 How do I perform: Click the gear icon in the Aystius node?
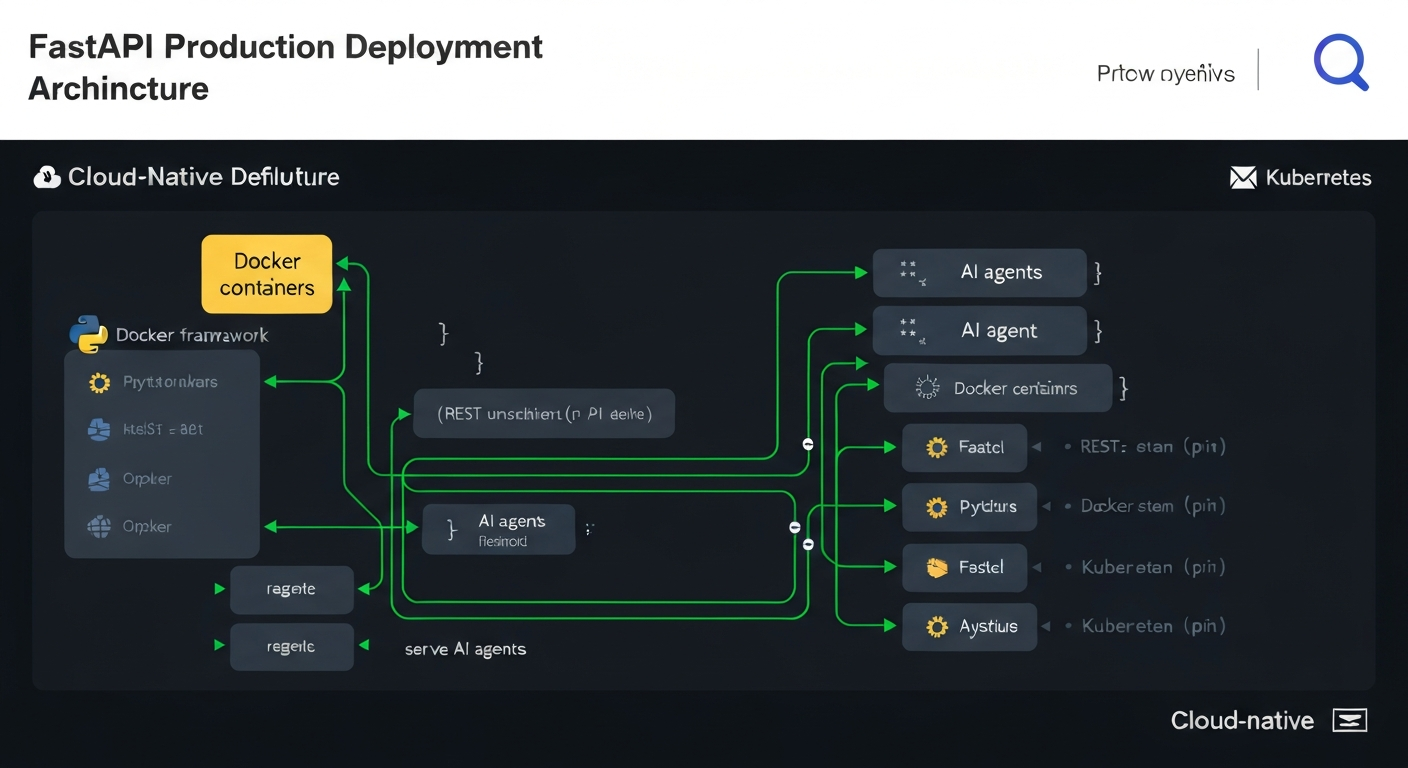pyautogui.click(x=937, y=627)
